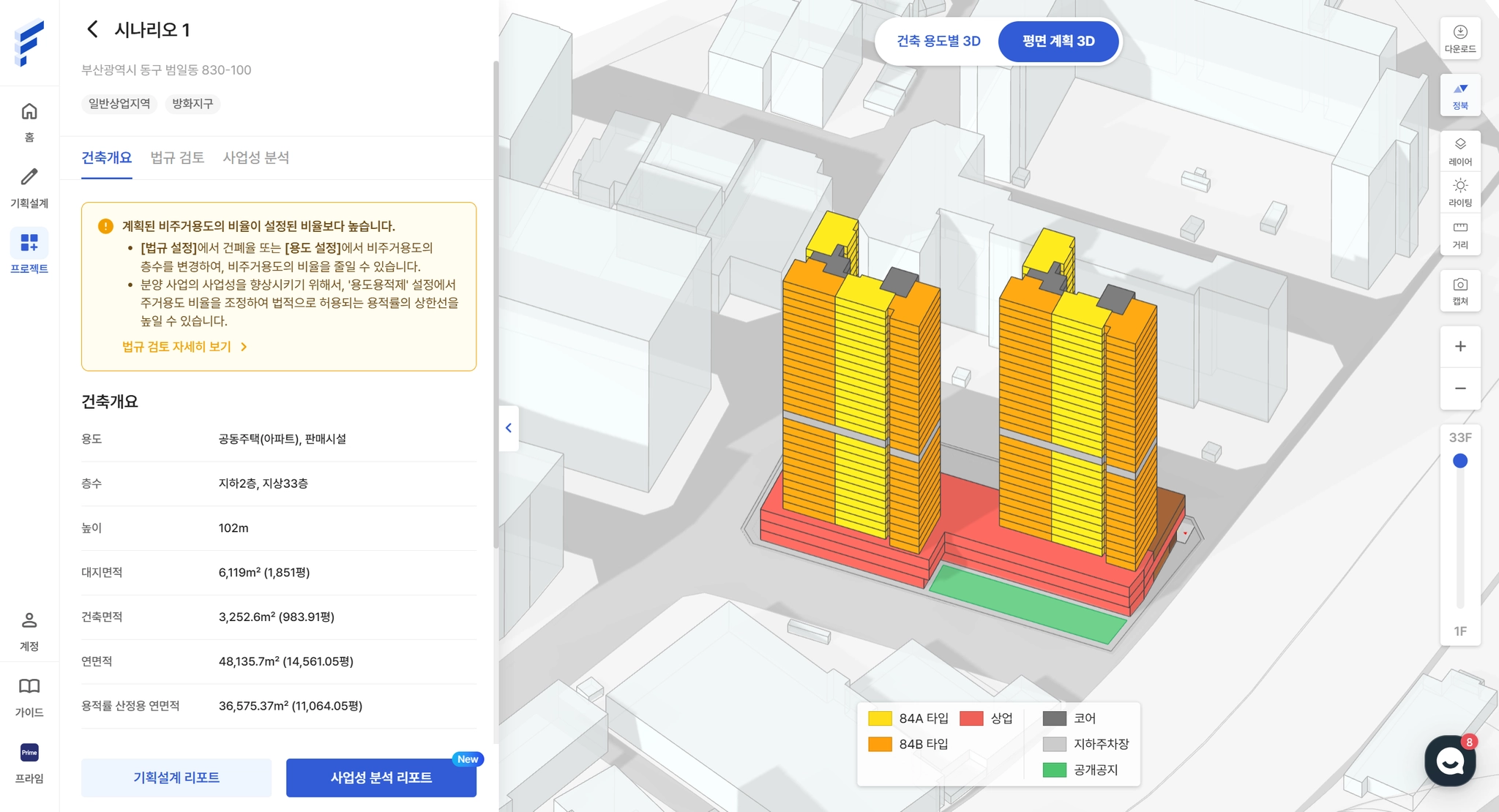
Task: Select the 거리 distance measuring tool
Action: click(1459, 234)
